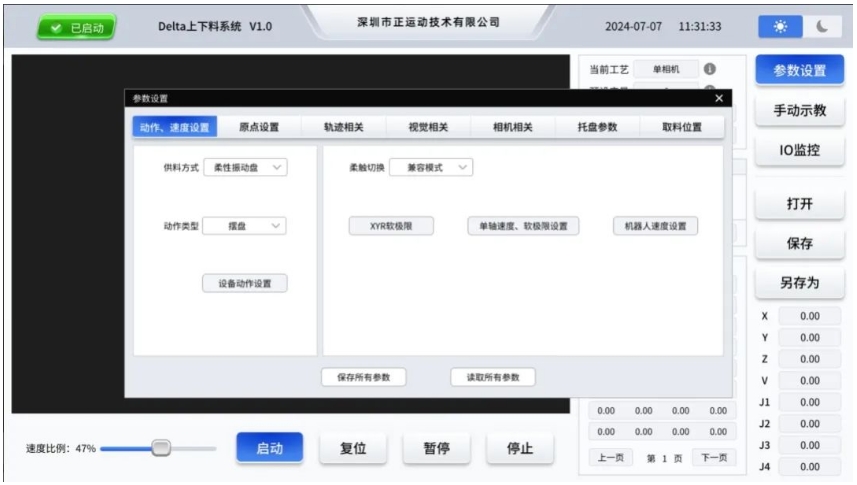
Task: Switch to the 轨迹相关 tab
Action: click(x=344, y=127)
